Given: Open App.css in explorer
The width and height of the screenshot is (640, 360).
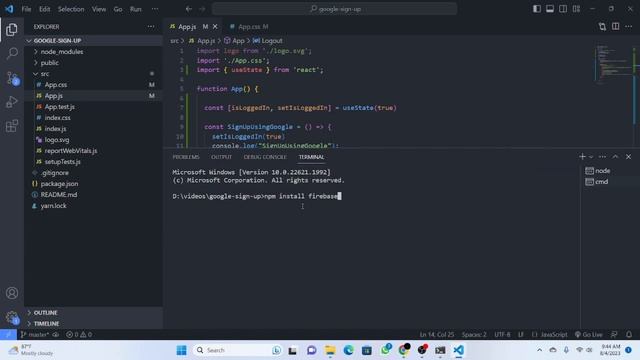Looking at the screenshot, I should pos(93,84).
